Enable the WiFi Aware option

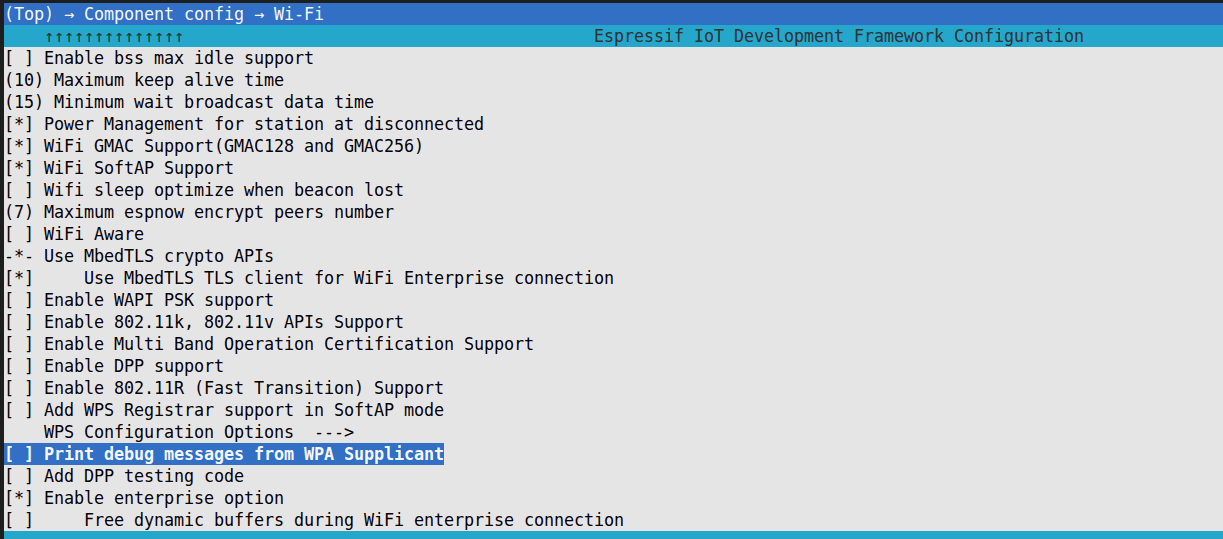pyautogui.click(x=19, y=234)
